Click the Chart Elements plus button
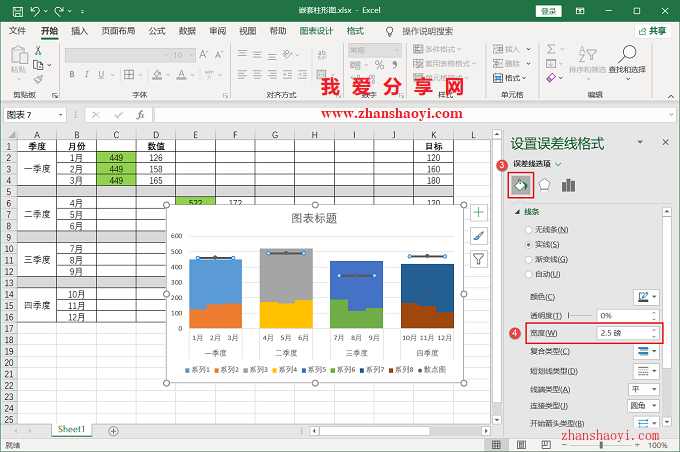The width and height of the screenshot is (680, 452). click(478, 212)
